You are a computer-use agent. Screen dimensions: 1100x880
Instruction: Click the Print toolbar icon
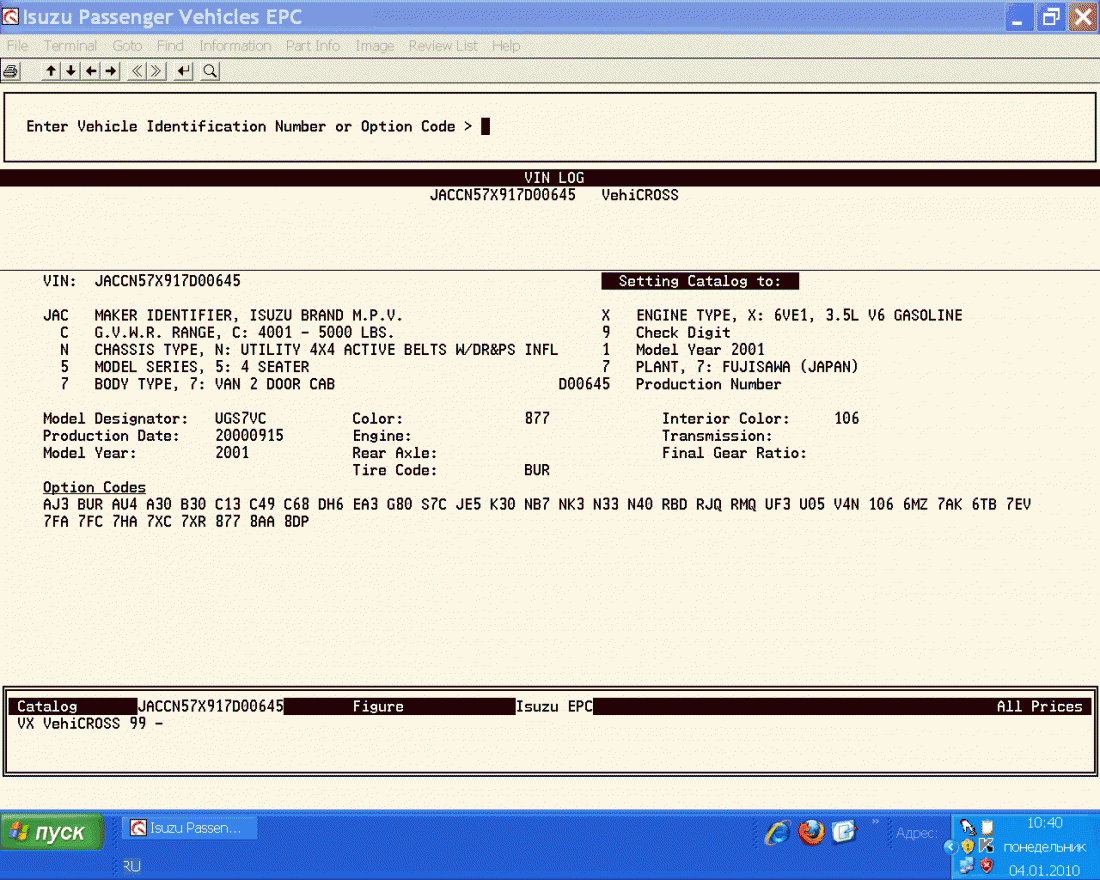point(11,71)
